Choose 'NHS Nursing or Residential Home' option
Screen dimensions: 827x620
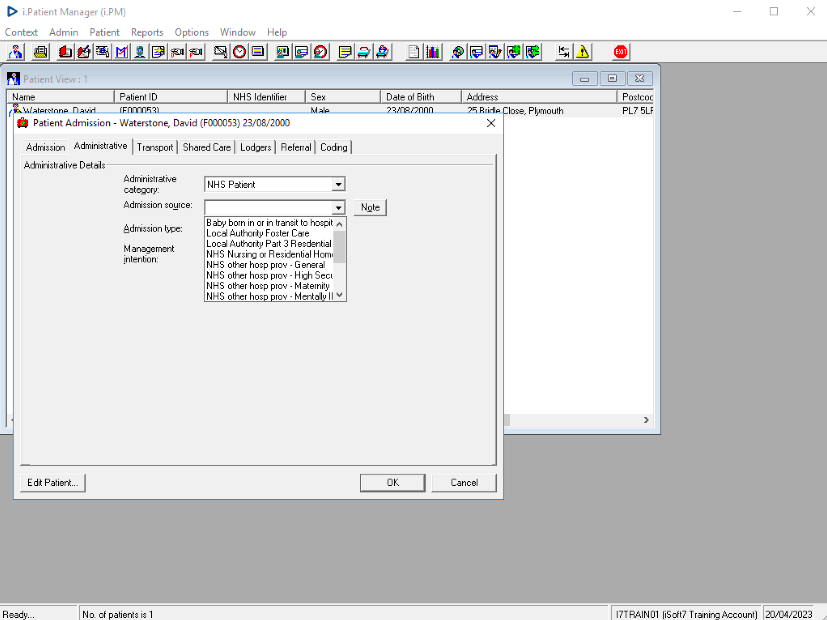click(x=269, y=255)
